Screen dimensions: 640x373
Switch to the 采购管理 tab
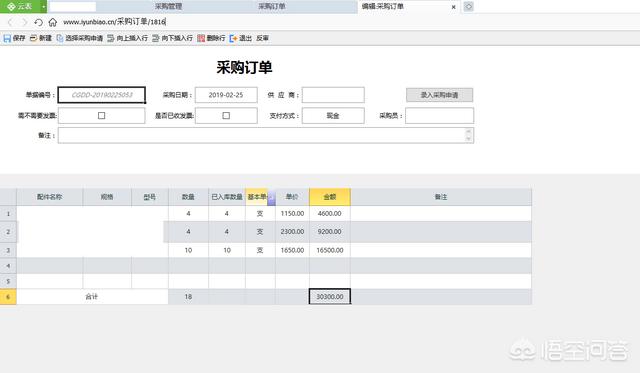pos(168,7)
